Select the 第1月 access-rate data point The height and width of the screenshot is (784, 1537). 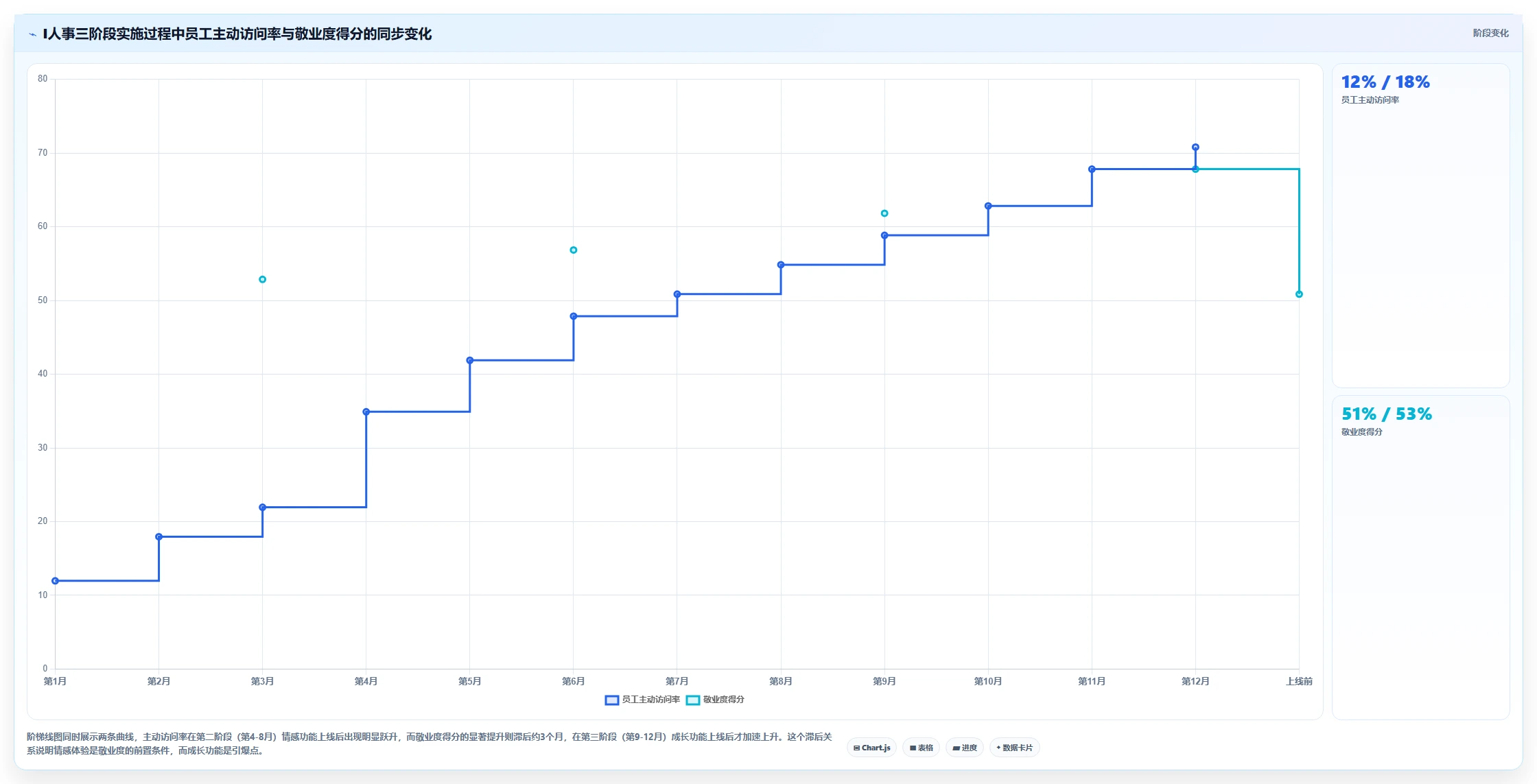tap(56, 581)
